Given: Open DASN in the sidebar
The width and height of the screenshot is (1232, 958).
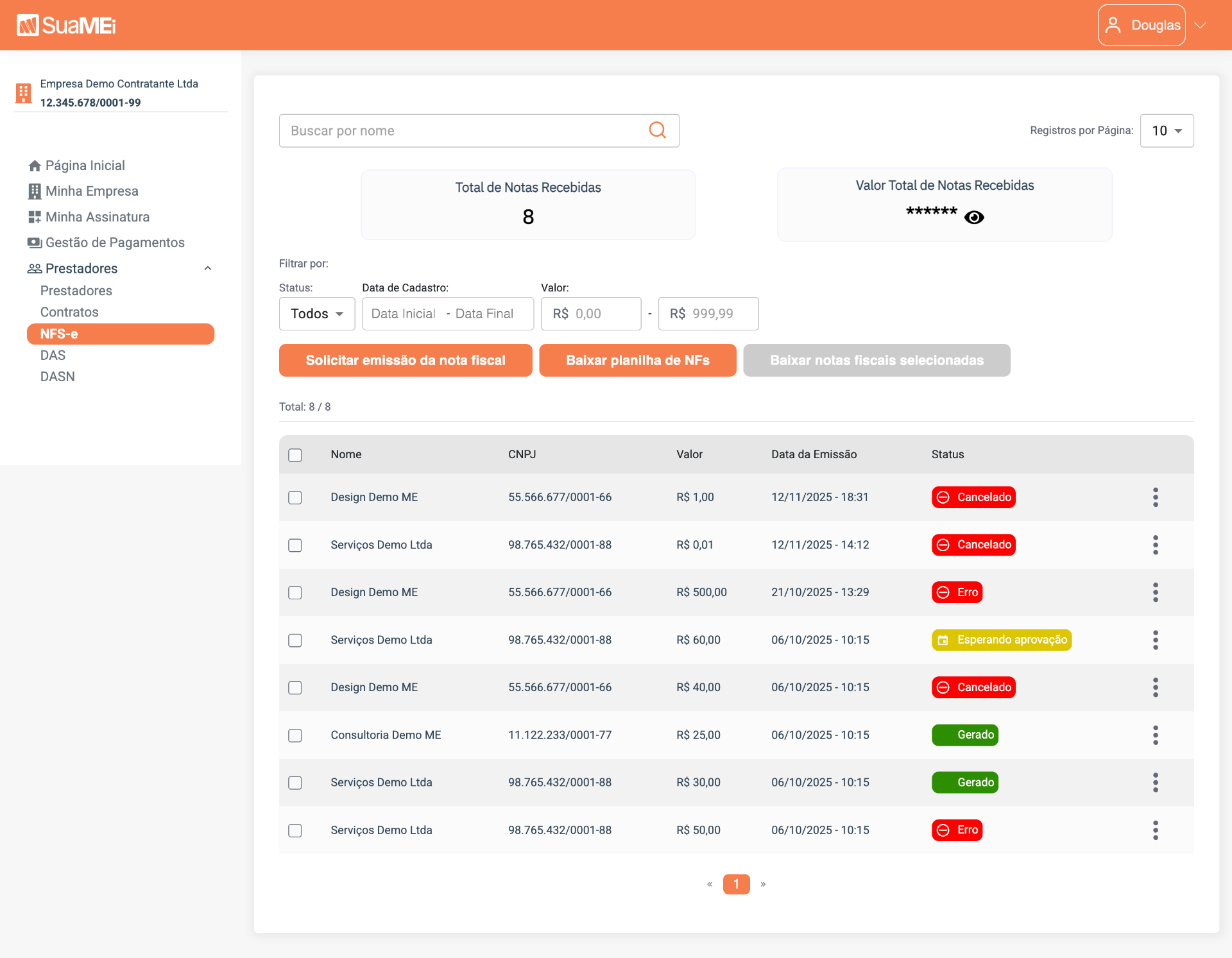Looking at the screenshot, I should pos(58,377).
